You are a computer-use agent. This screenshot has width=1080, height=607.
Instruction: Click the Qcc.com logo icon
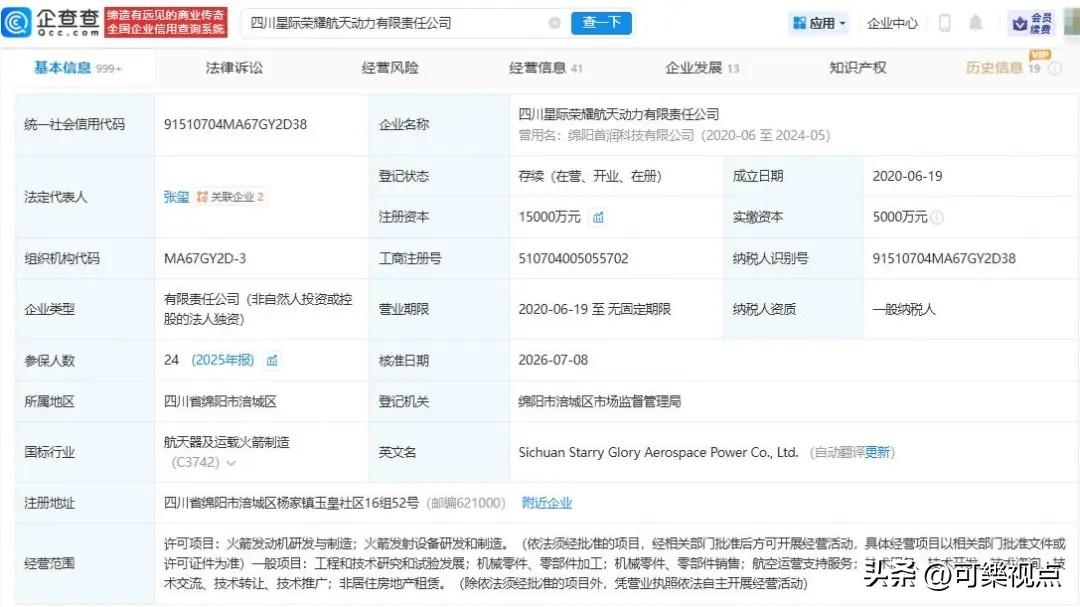tap(17, 22)
